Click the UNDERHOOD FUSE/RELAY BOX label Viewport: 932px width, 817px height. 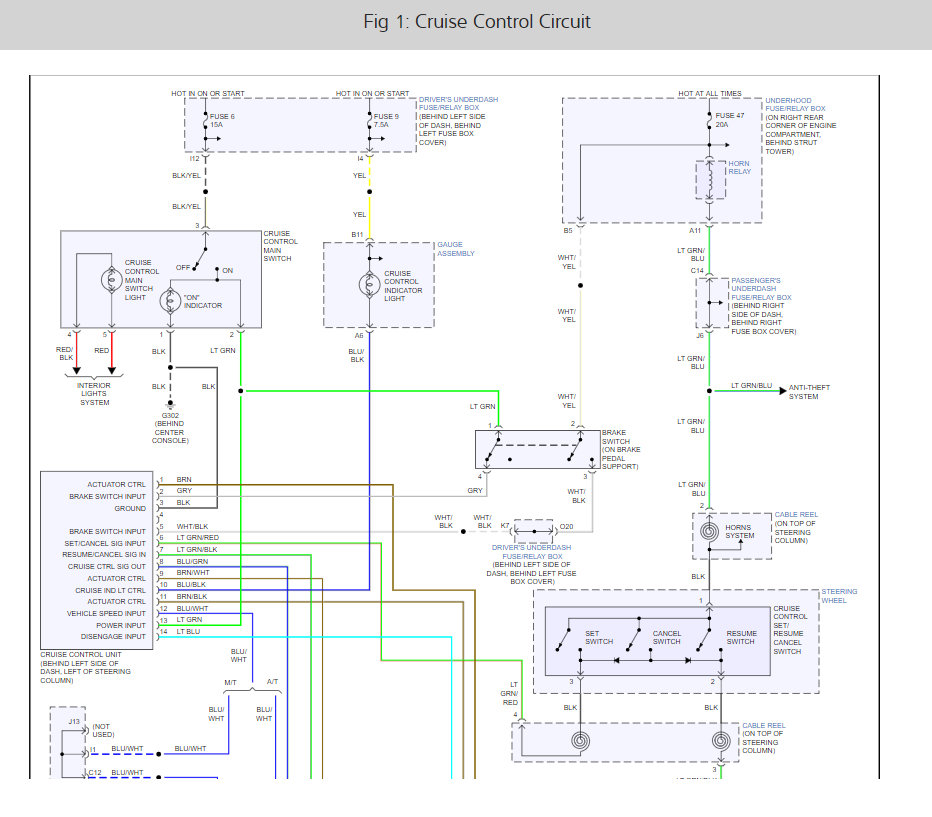795,105
